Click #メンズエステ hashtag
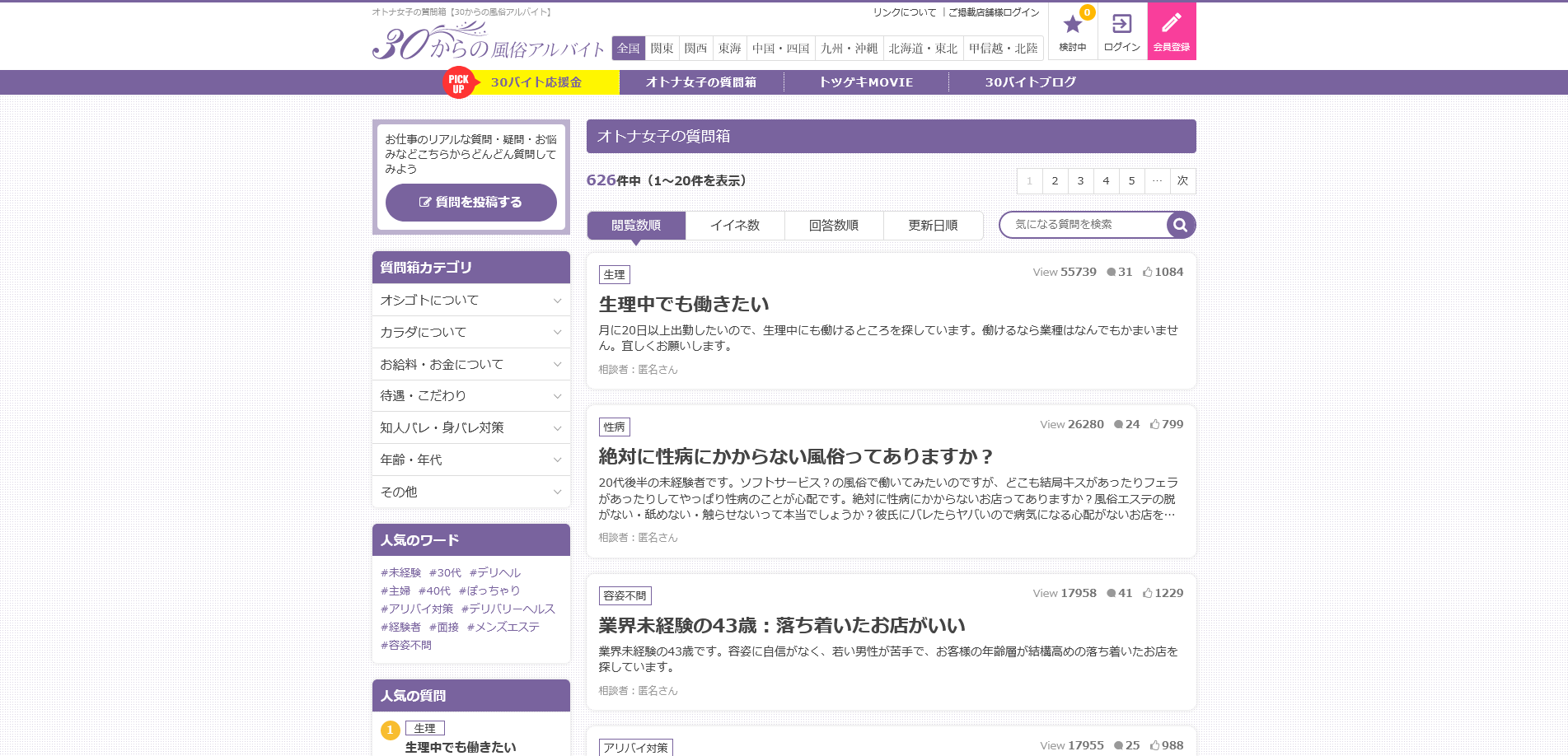Screen dimensions: 1568x756 pyautogui.click(x=503, y=628)
